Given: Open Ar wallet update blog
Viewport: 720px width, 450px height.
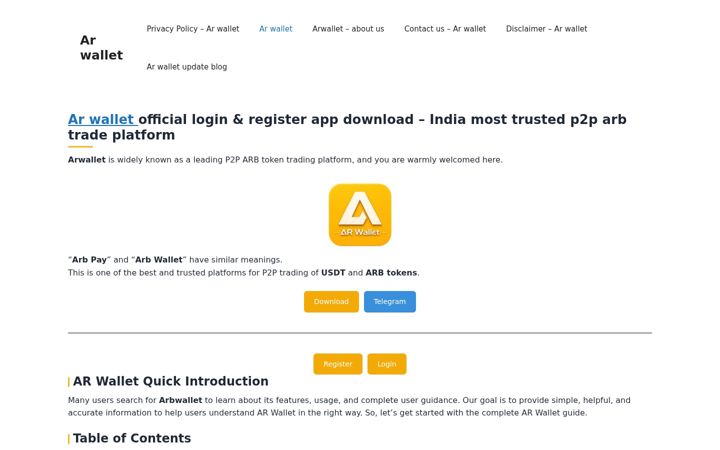Looking at the screenshot, I should point(187,67).
